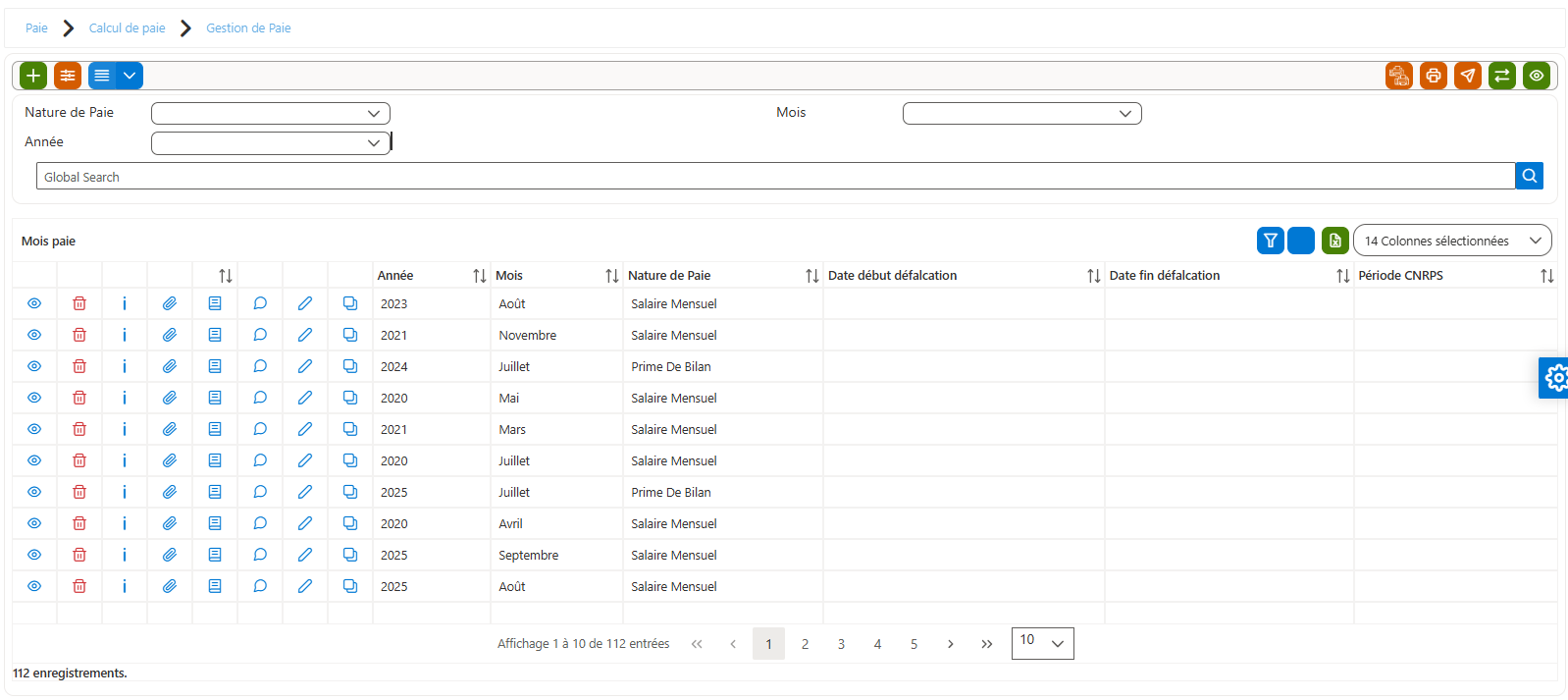The image size is (1568, 700).
Task: Open attachments for the 2021 Novembre row
Action: tap(170, 335)
